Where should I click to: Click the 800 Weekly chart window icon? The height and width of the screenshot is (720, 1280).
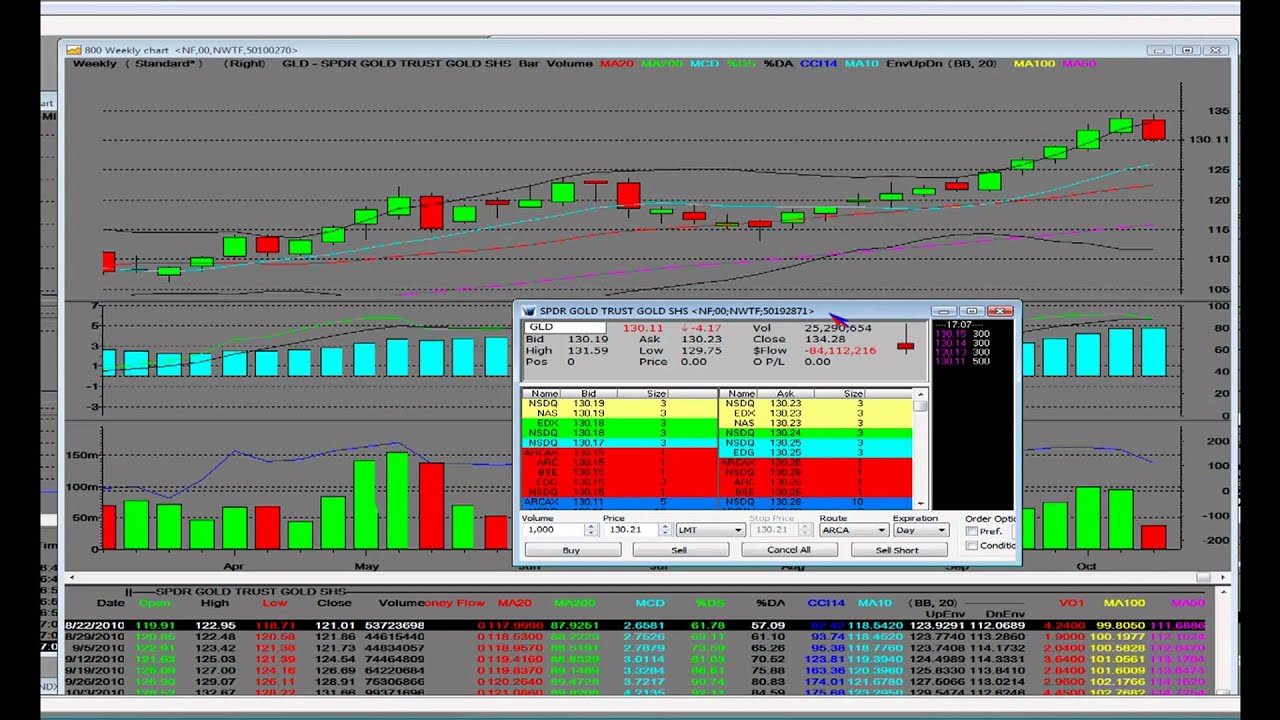pyautogui.click(x=73, y=50)
